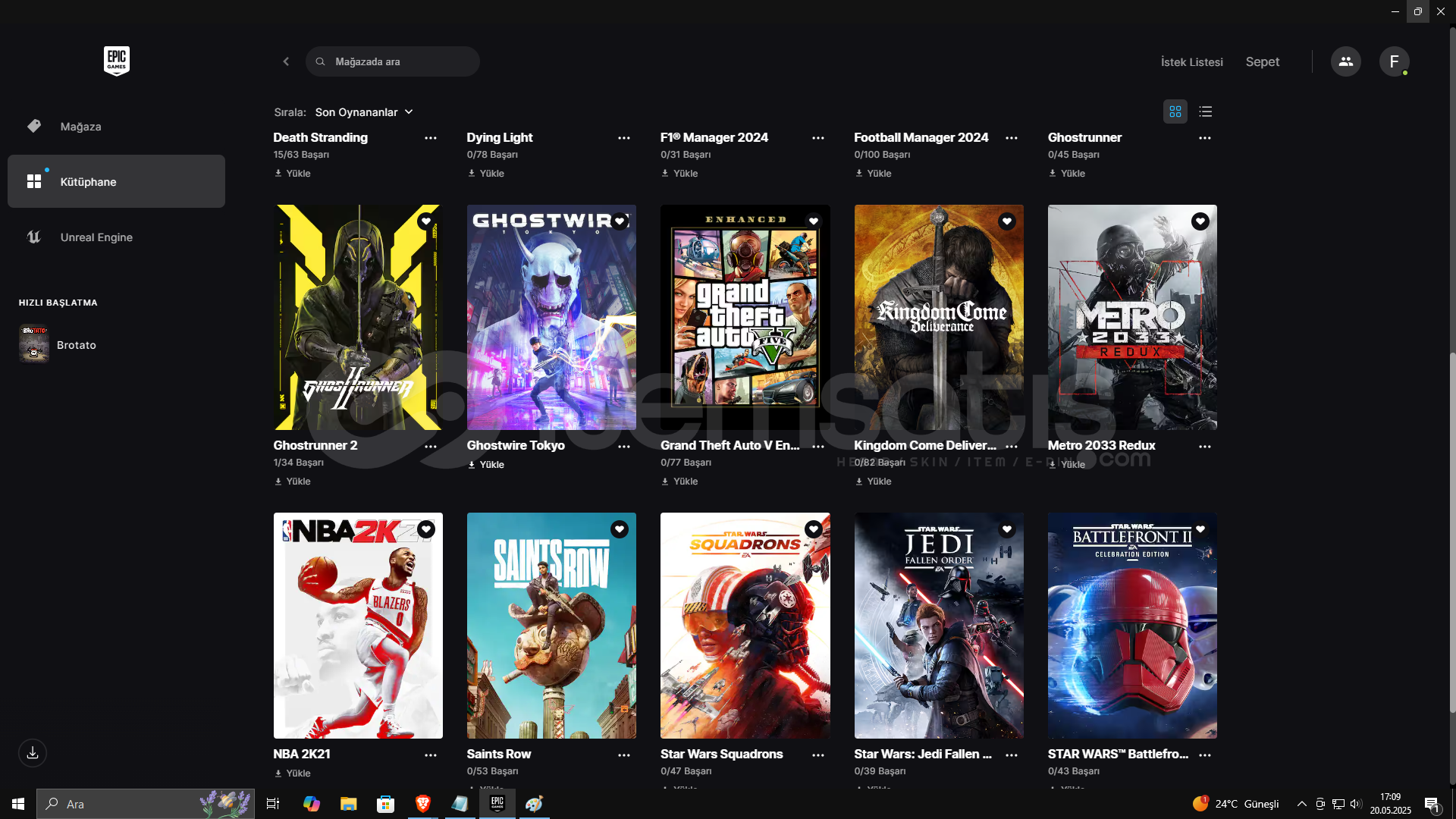
Task: Open Brave browser from taskbar
Action: 422,804
